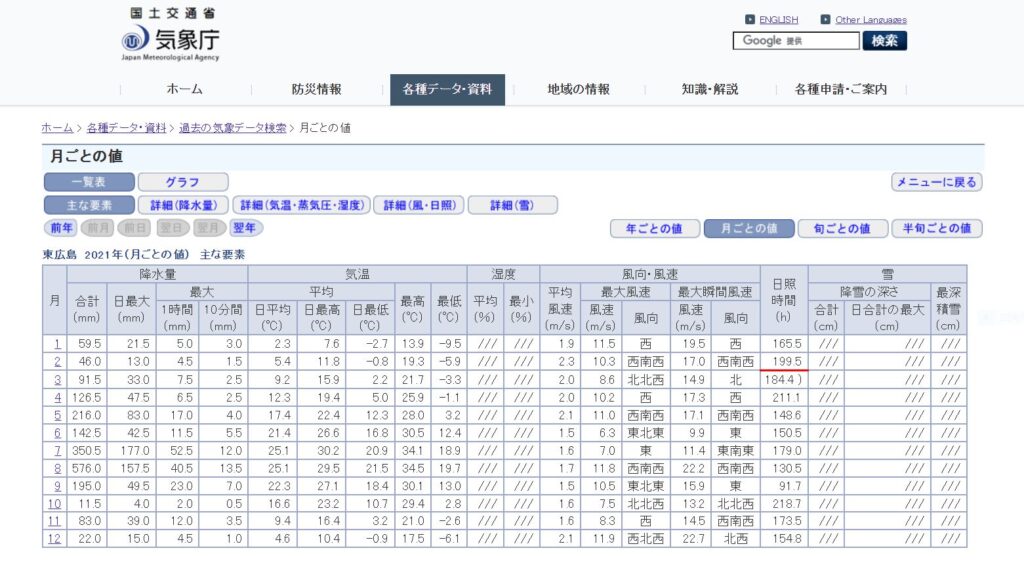This screenshot has height=563, width=1024.
Task: Open the 詳細(気温・蒸気圧・湿度) view
Action: 301,205
